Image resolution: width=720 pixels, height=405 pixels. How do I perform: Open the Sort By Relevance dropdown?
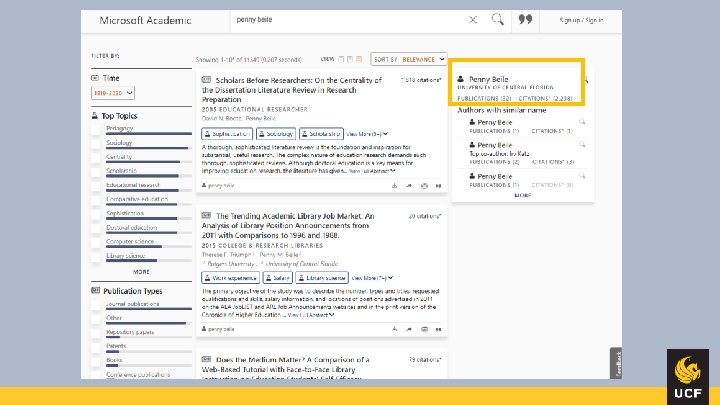409,59
